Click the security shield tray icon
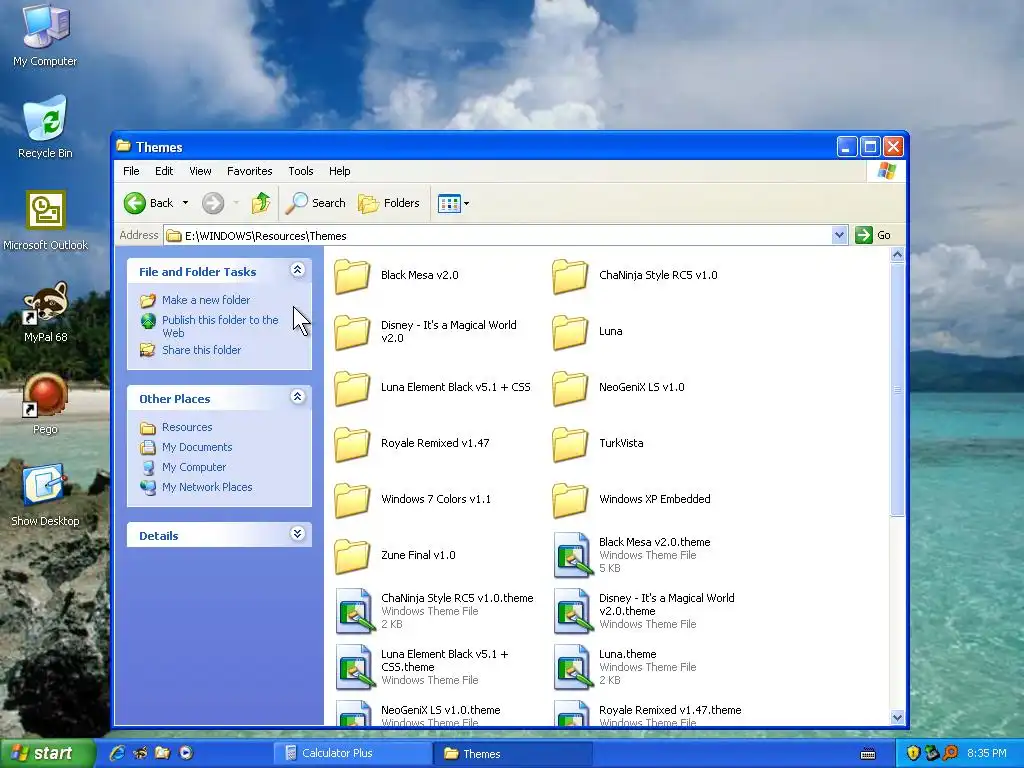1024x768 pixels. pos(913,753)
